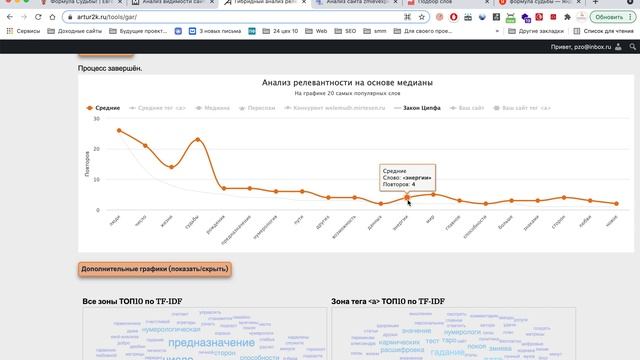The image size is (640, 360).
Task: Expand hidden bookmarks overflow chevron
Action: (497, 31)
